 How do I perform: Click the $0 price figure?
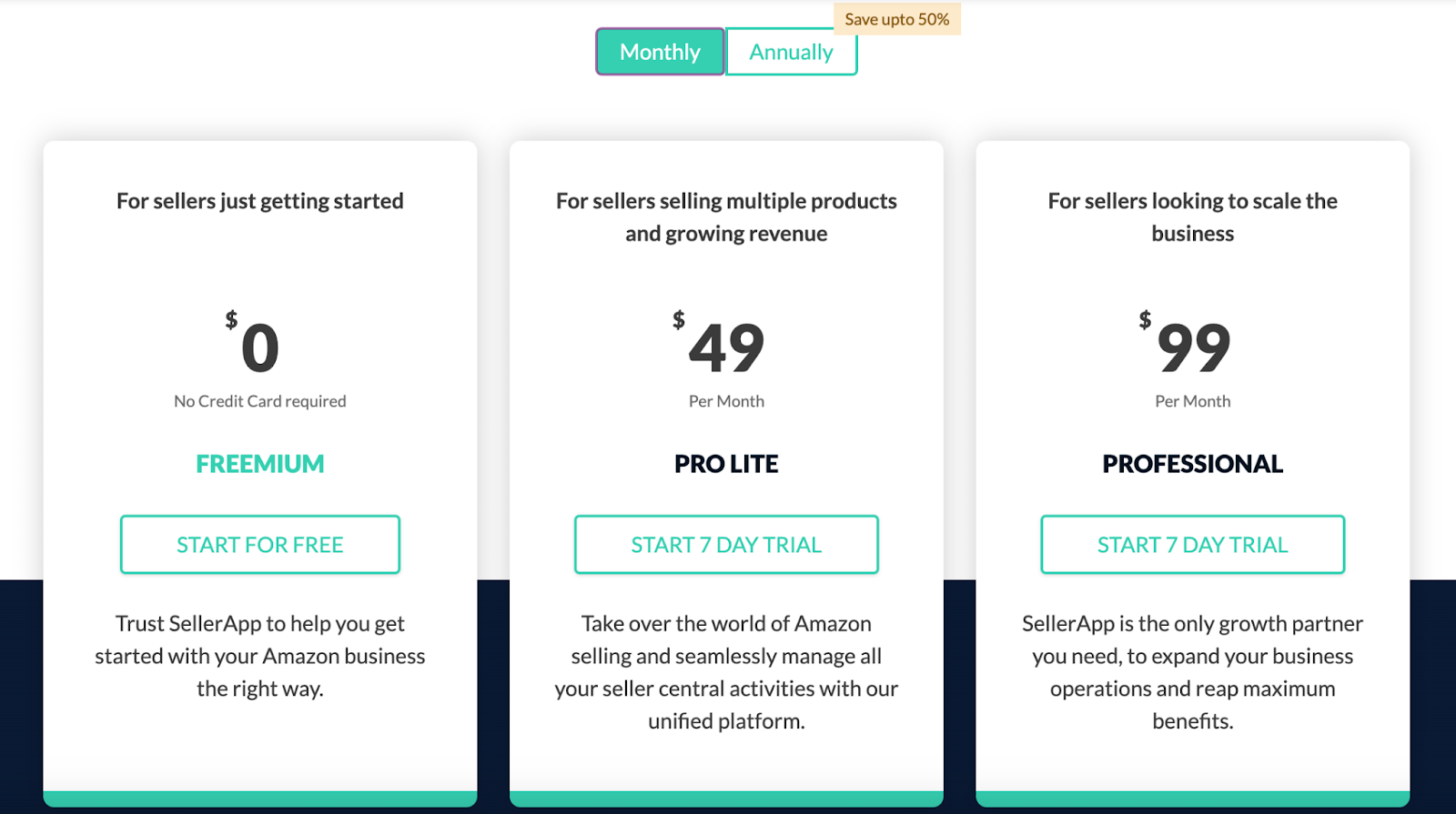pyautogui.click(x=258, y=347)
